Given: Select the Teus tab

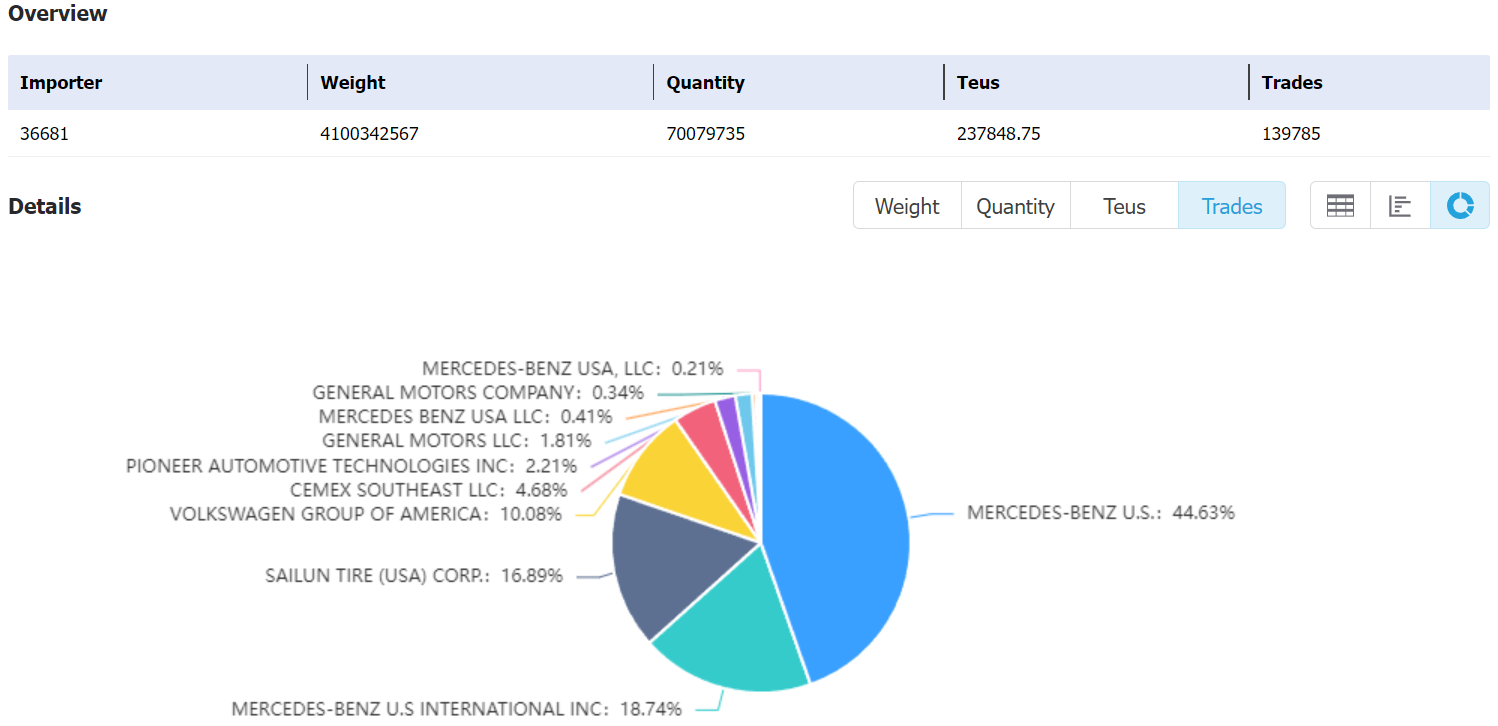Looking at the screenshot, I should (x=1124, y=206).
